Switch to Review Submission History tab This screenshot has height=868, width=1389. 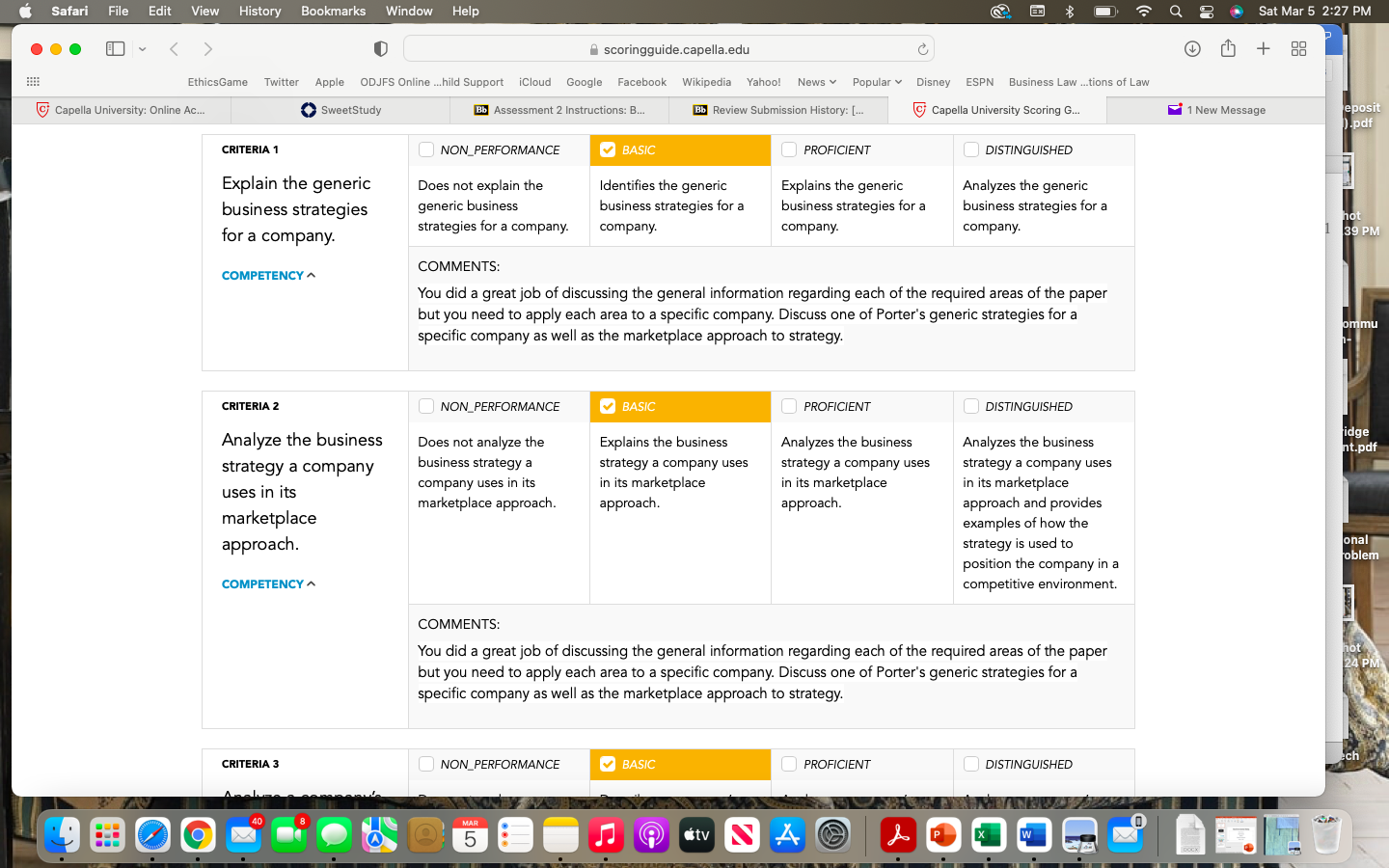click(778, 110)
